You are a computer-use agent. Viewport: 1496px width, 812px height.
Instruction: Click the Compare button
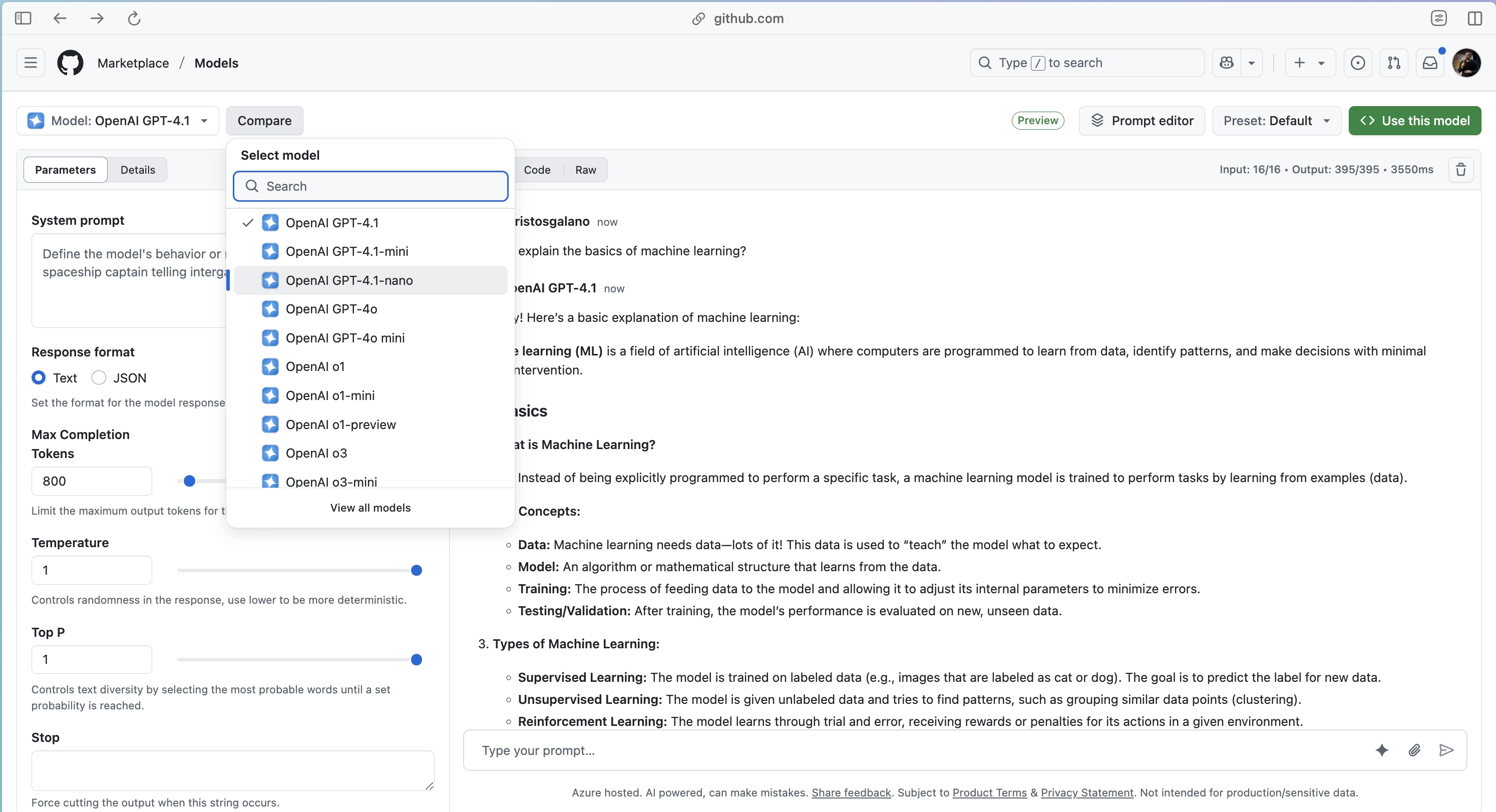(265, 121)
